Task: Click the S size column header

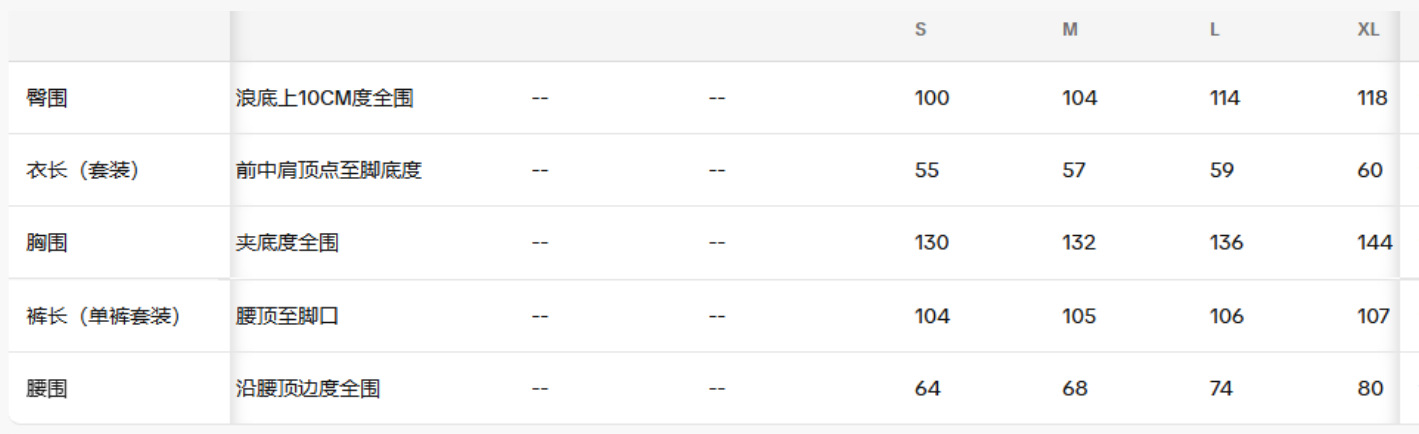Action: (920, 30)
